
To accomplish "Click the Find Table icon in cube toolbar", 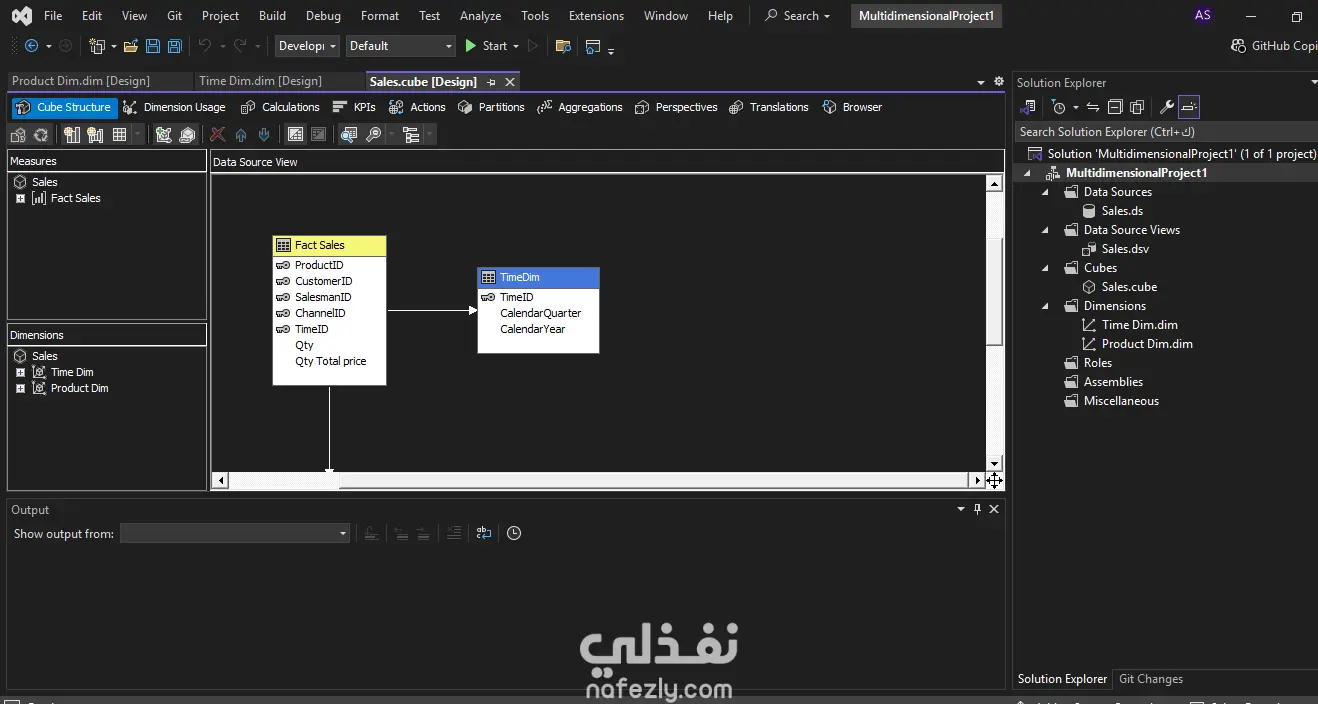I will pos(349,134).
